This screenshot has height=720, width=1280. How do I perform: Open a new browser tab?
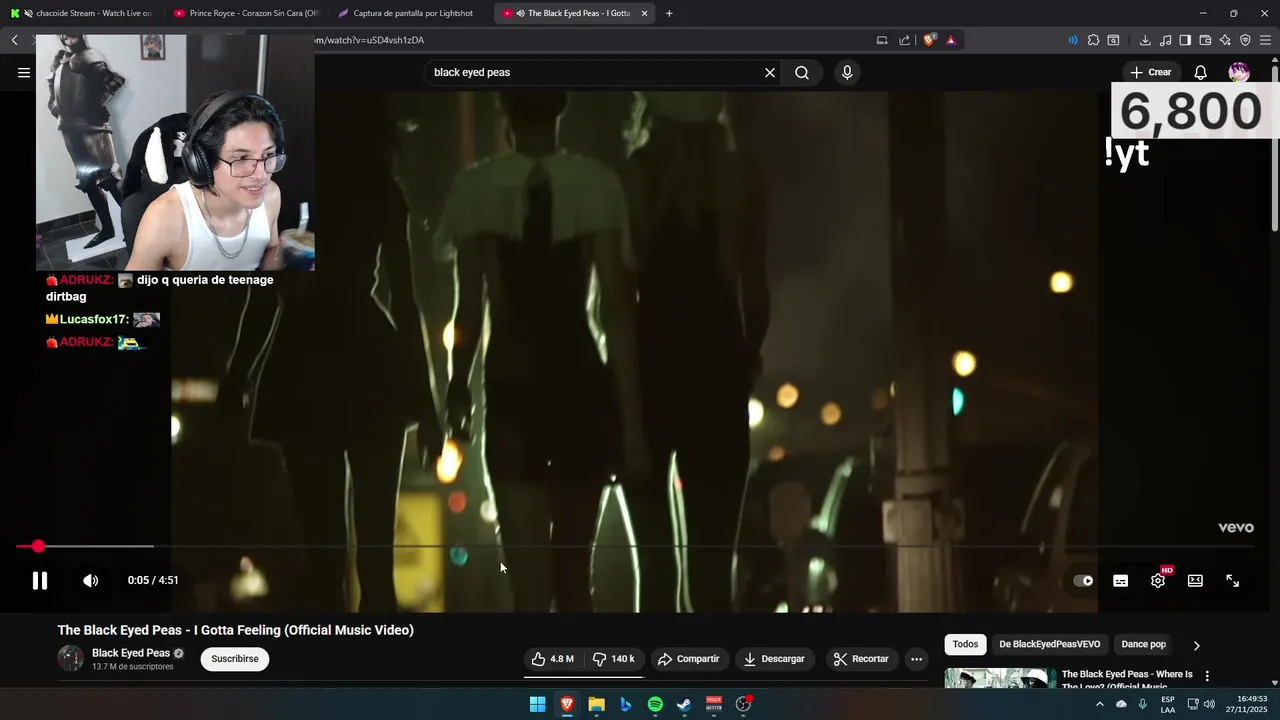coord(669,13)
